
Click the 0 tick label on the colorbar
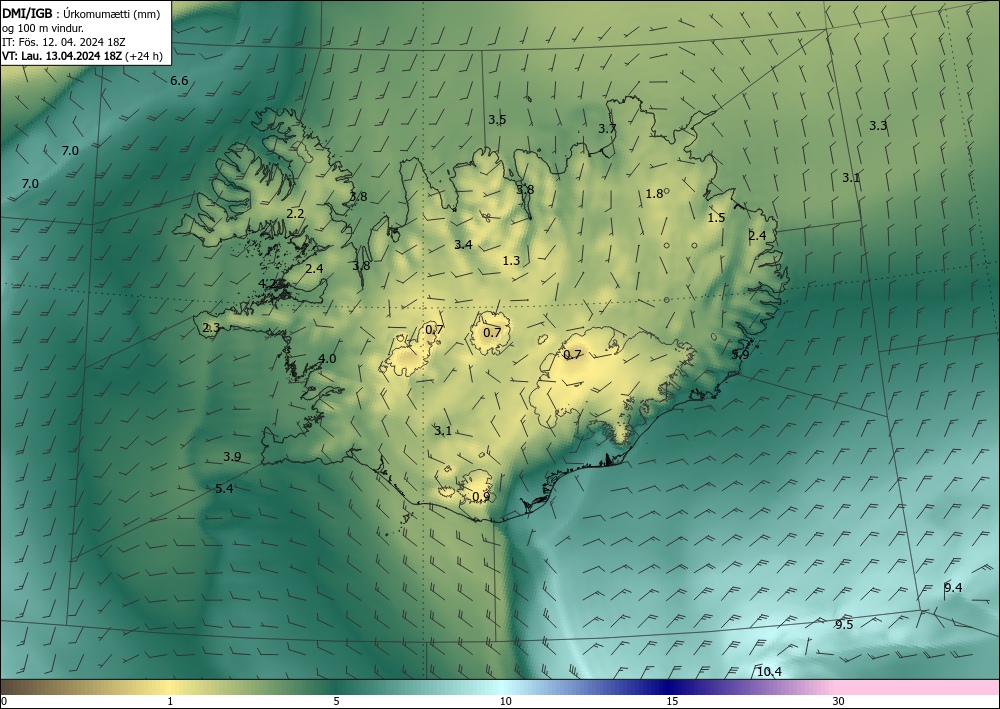click(x=4, y=701)
